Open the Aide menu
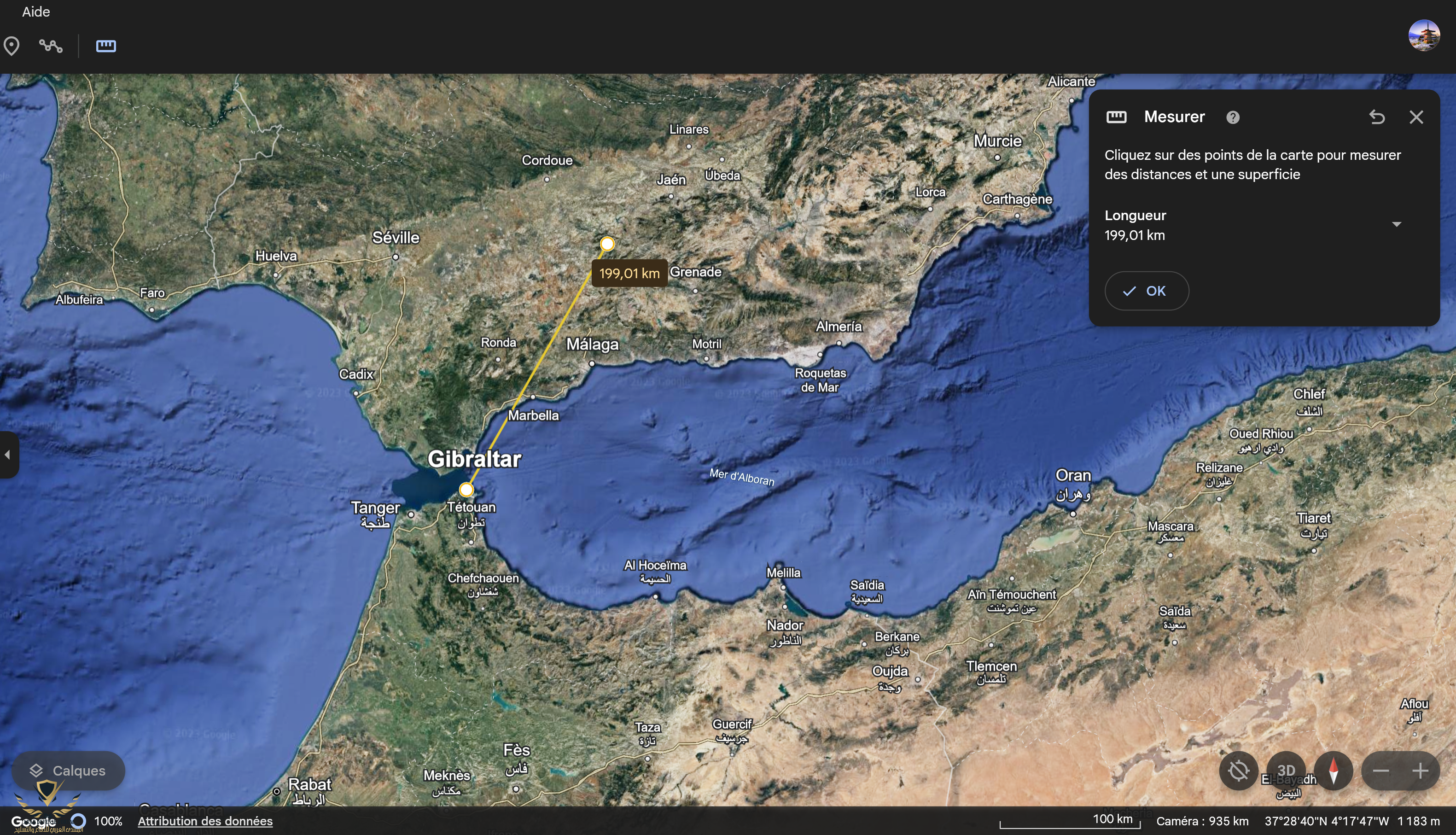 click(35, 12)
